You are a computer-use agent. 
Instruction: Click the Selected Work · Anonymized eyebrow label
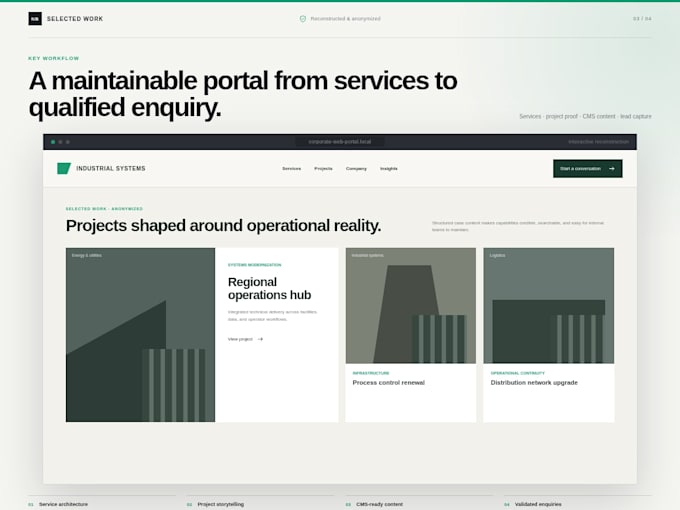click(104, 209)
